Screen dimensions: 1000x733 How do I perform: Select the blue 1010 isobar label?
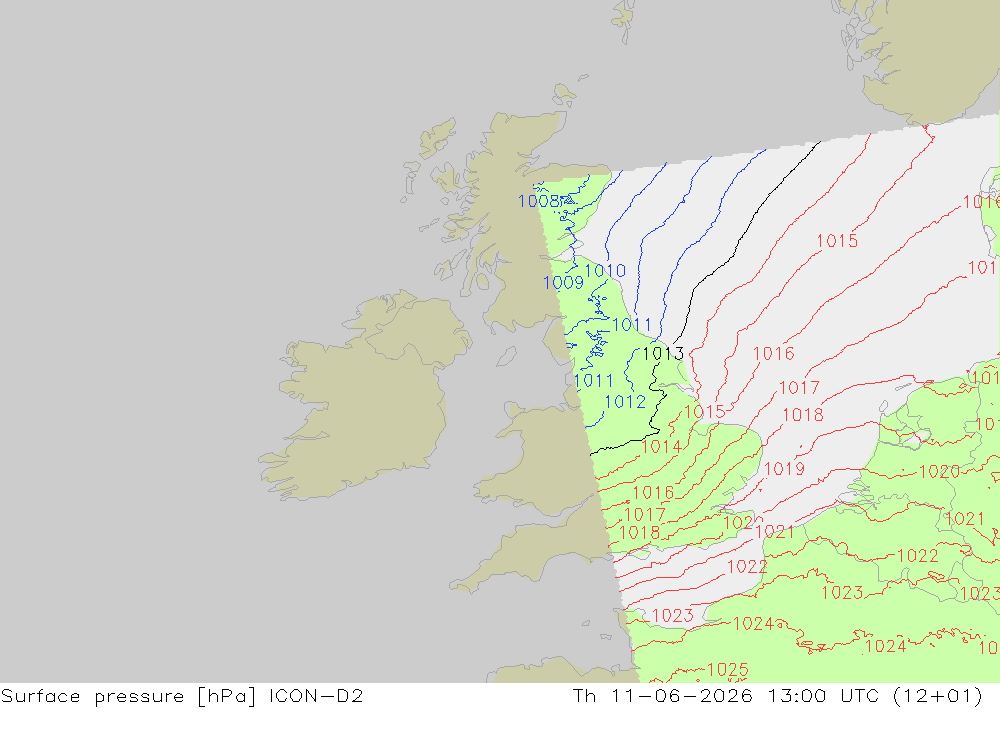pos(605,271)
